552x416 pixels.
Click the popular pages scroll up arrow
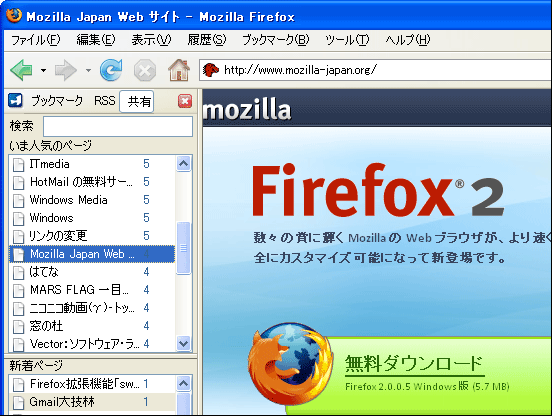[183, 163]
